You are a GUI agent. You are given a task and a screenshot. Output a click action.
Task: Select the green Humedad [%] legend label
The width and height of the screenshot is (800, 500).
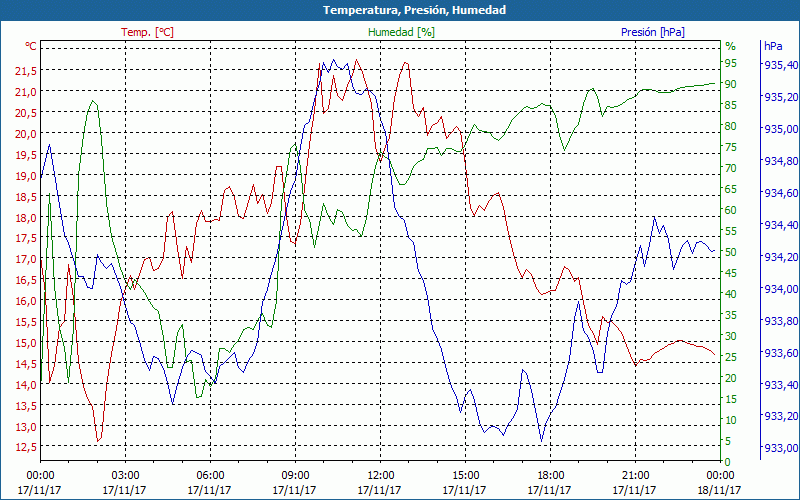click(401, 32)
